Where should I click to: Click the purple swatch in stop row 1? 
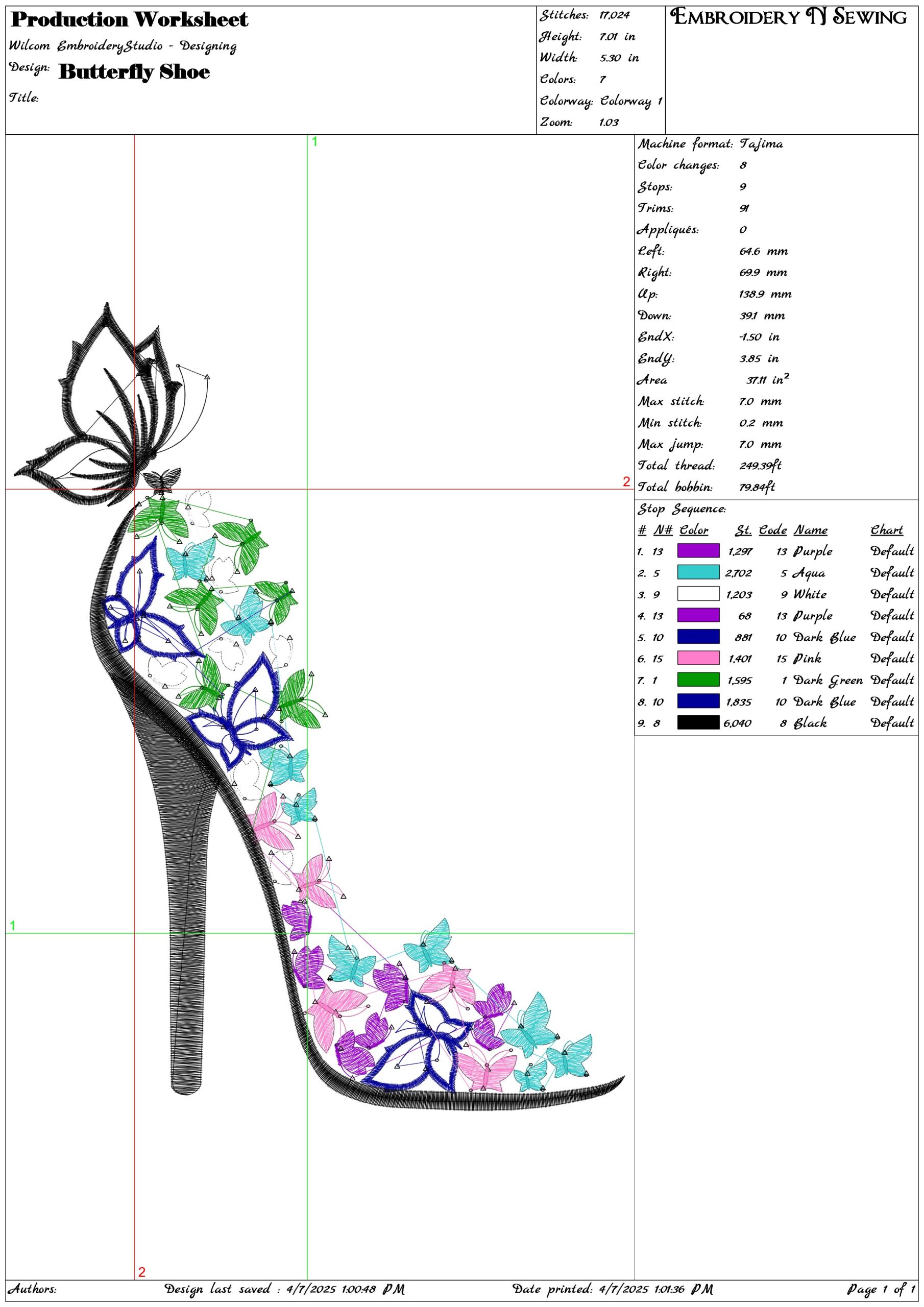(698, 550)
